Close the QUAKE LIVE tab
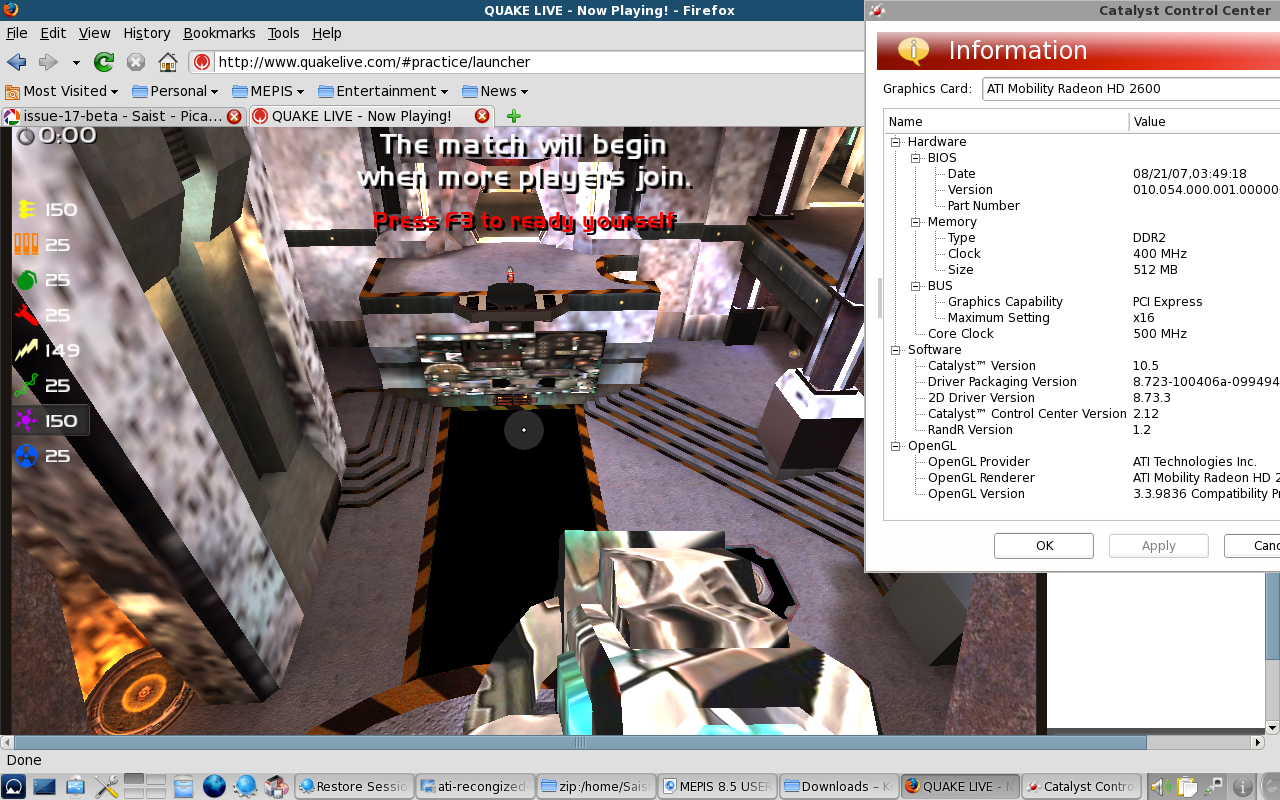 (x=482, y=116)
